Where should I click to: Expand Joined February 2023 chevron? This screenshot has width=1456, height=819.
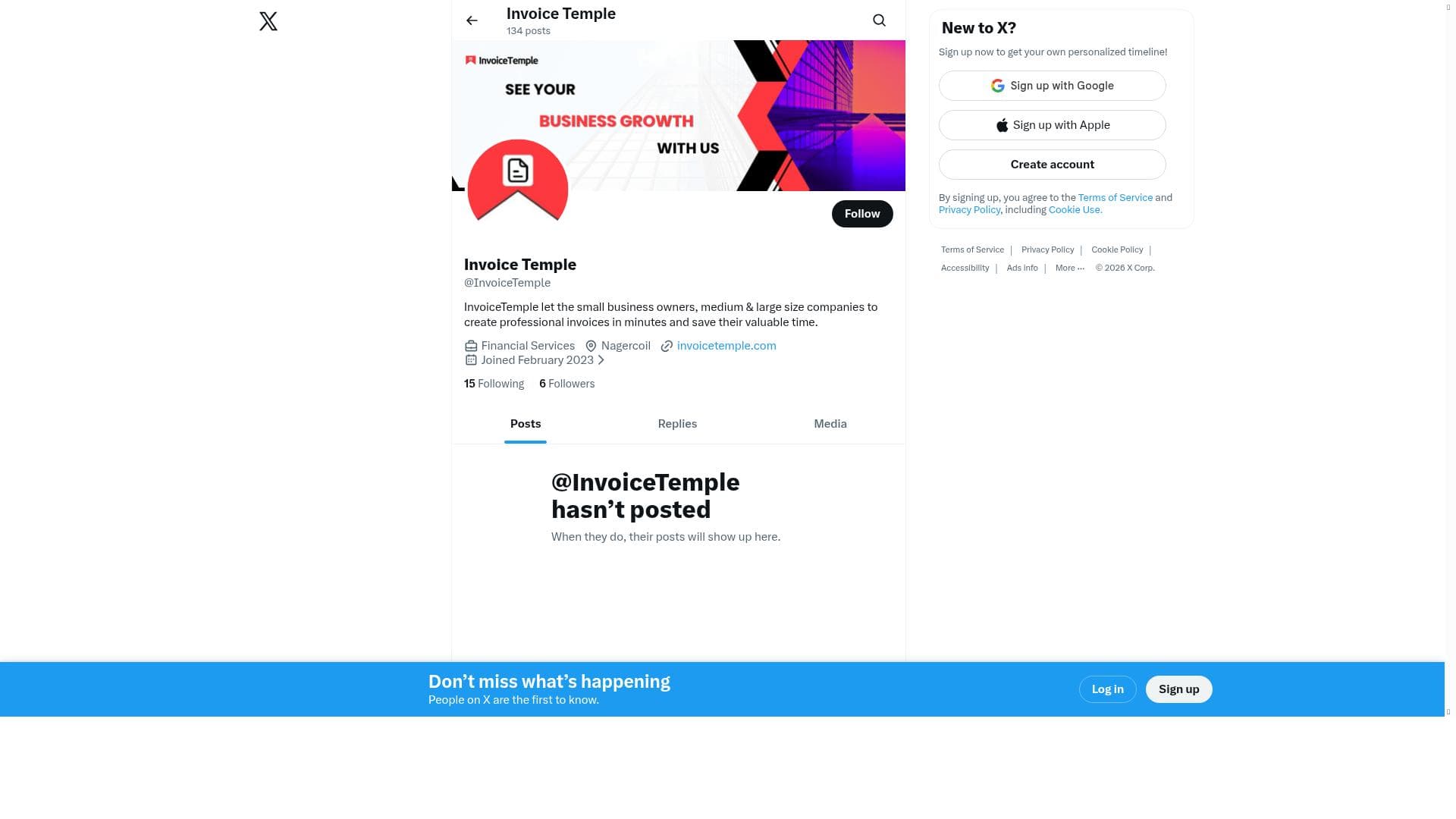601,360
